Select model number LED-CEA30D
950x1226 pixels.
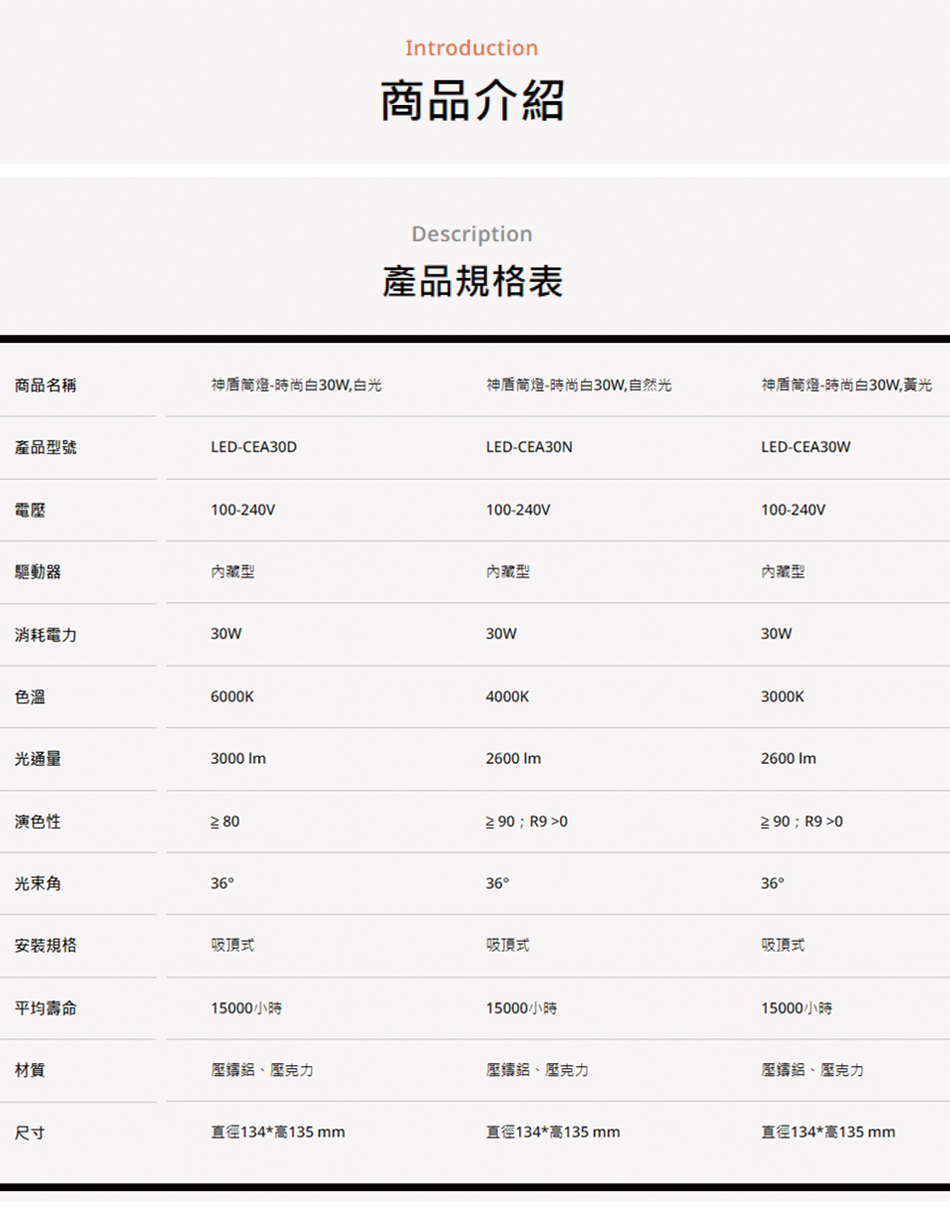click(254, 447)
